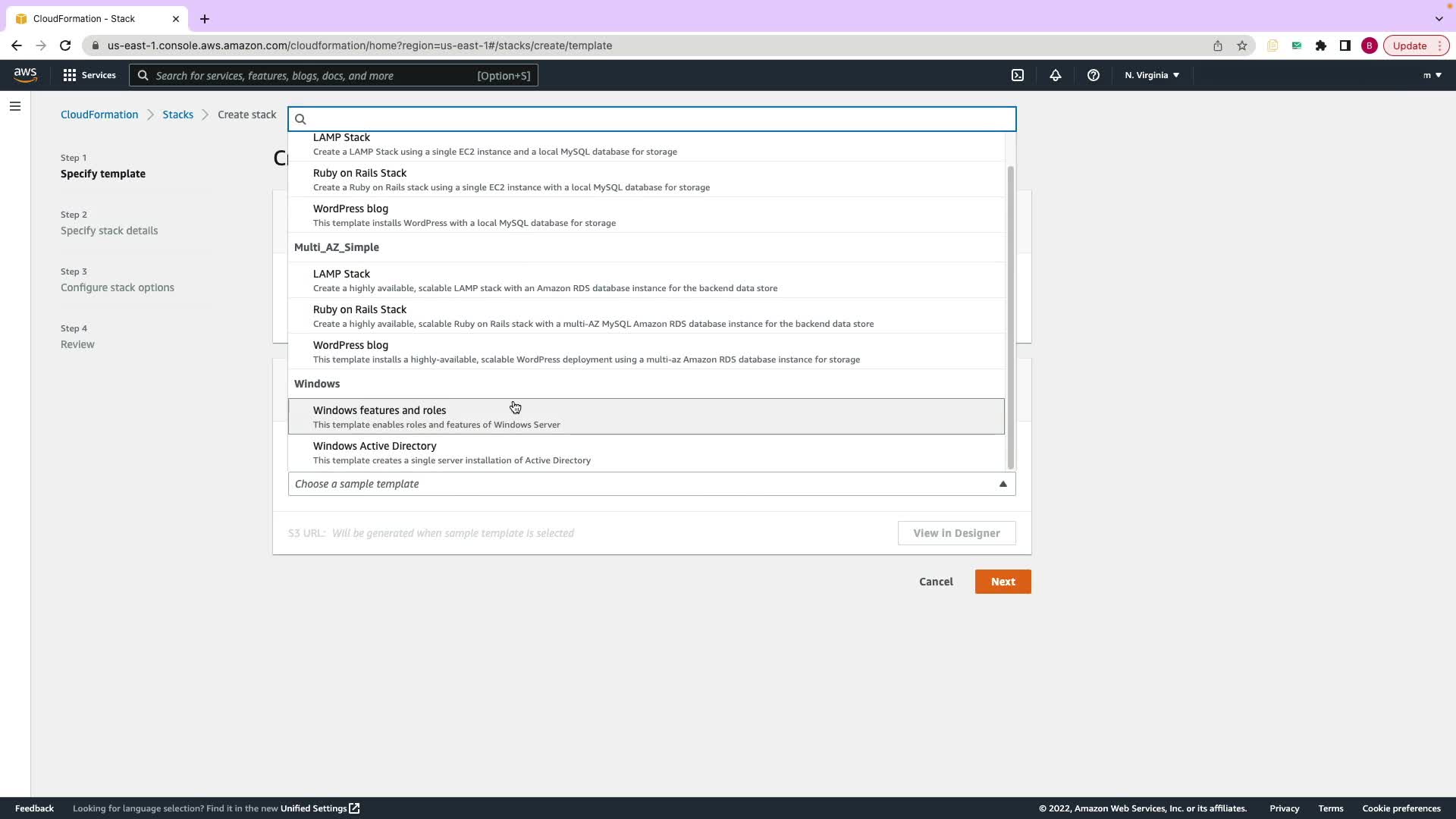This screenshot has height=819, width=1456.
Task: Click the orange Next button
Action: point(1003,582)
